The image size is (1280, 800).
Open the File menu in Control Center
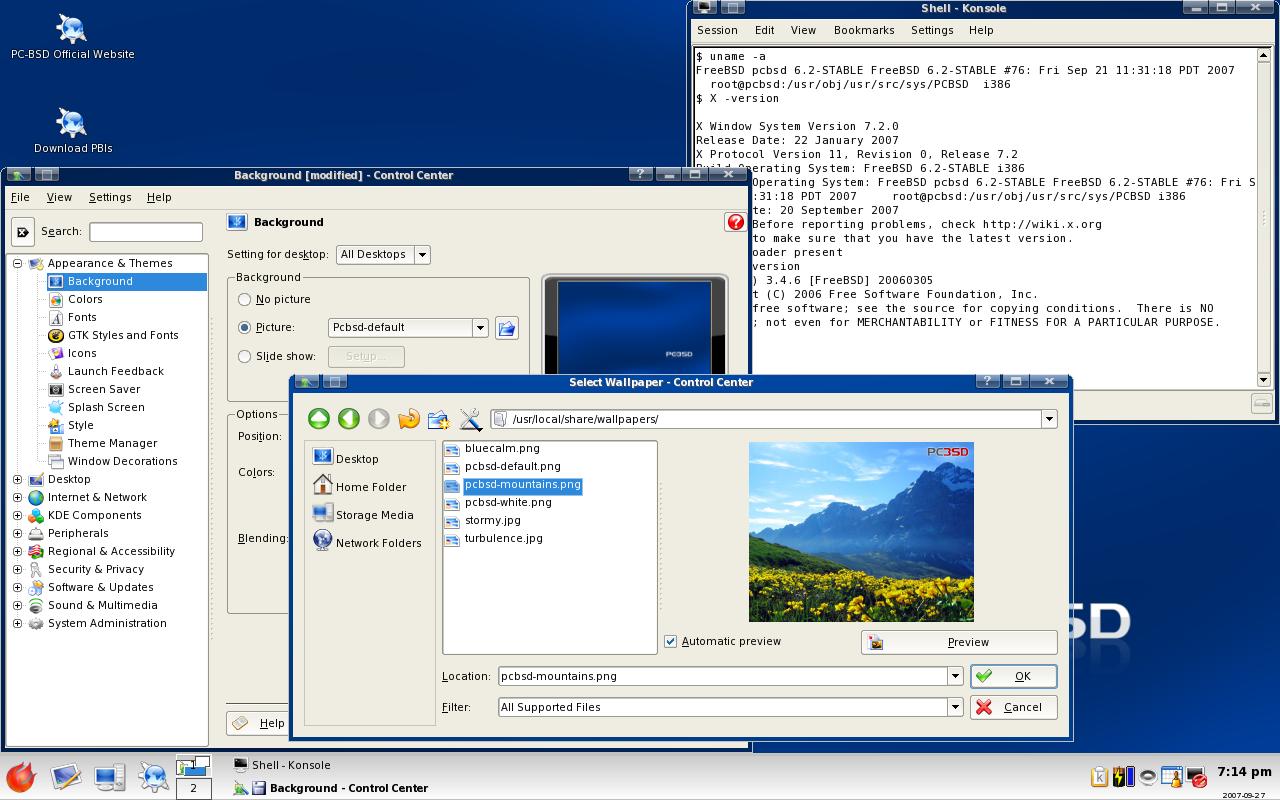[20, 198]
